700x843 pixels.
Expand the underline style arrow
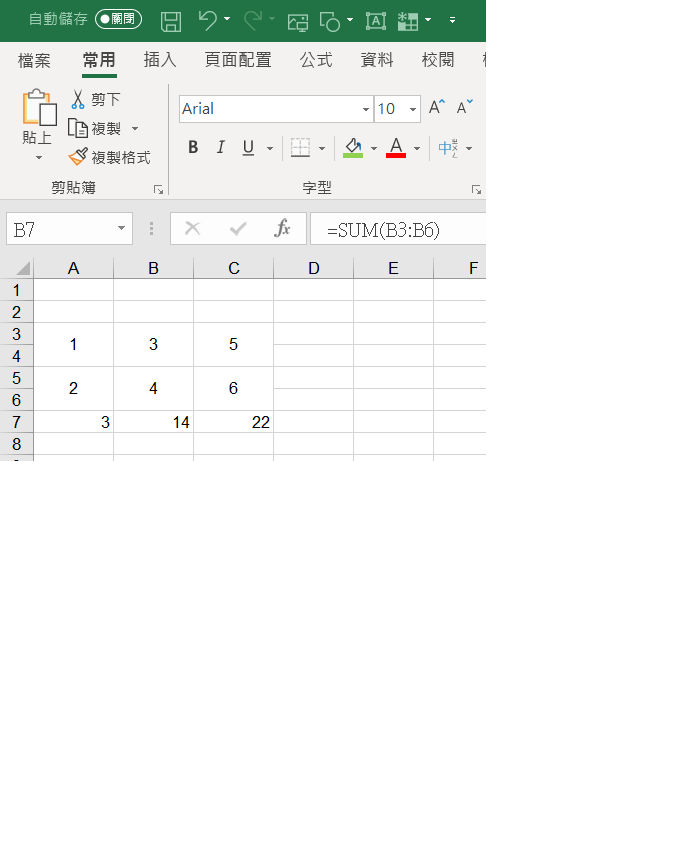270,148
